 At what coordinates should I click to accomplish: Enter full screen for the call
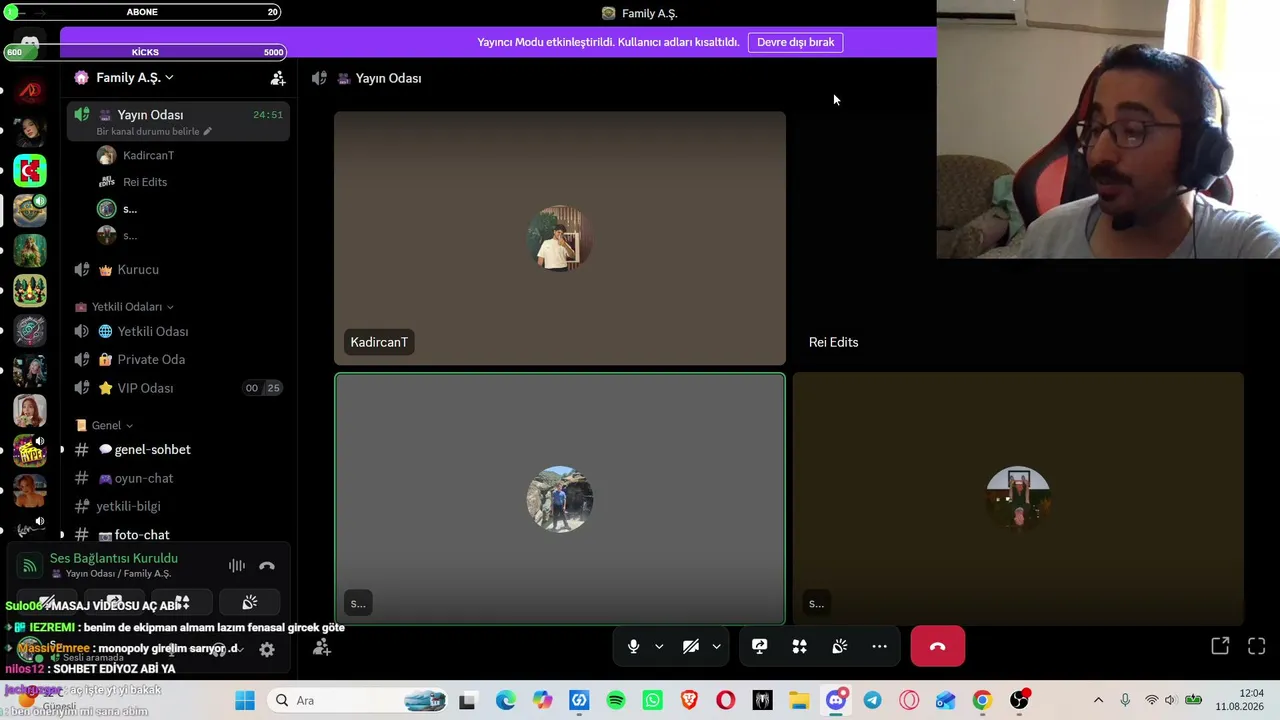click(x=1257, y=647)
